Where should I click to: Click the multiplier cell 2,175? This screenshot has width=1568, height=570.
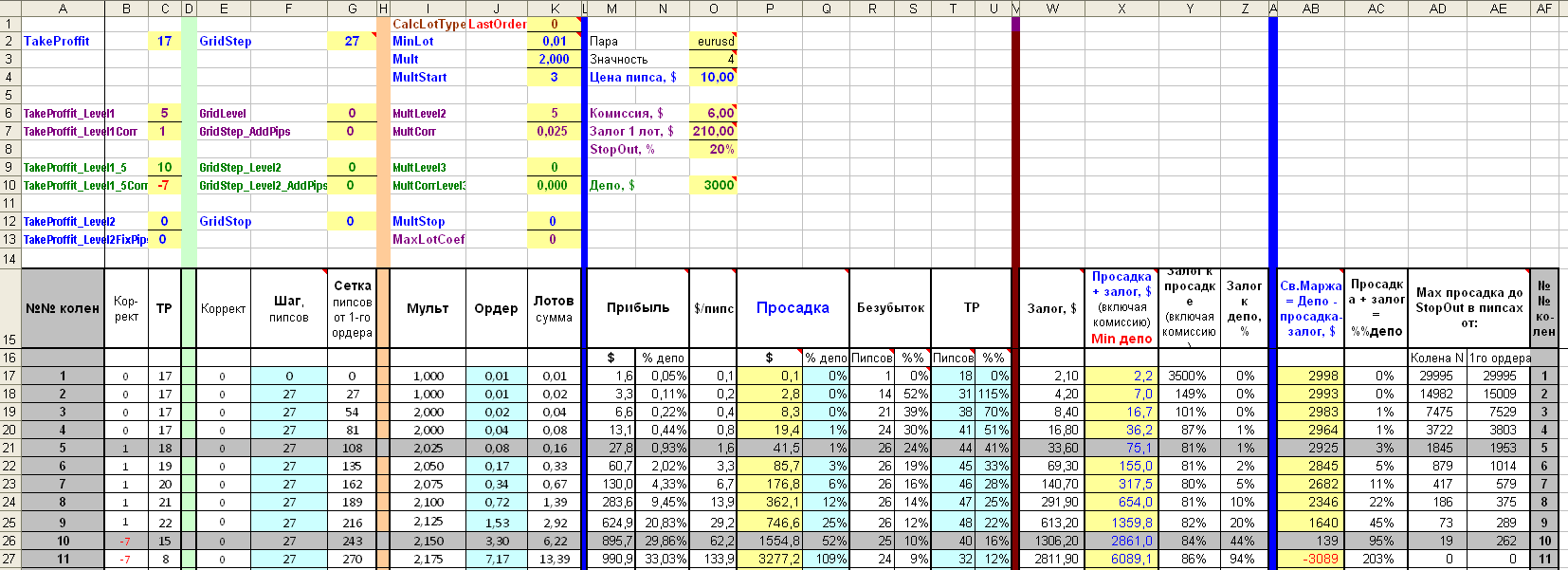click(x=428, y=559)
